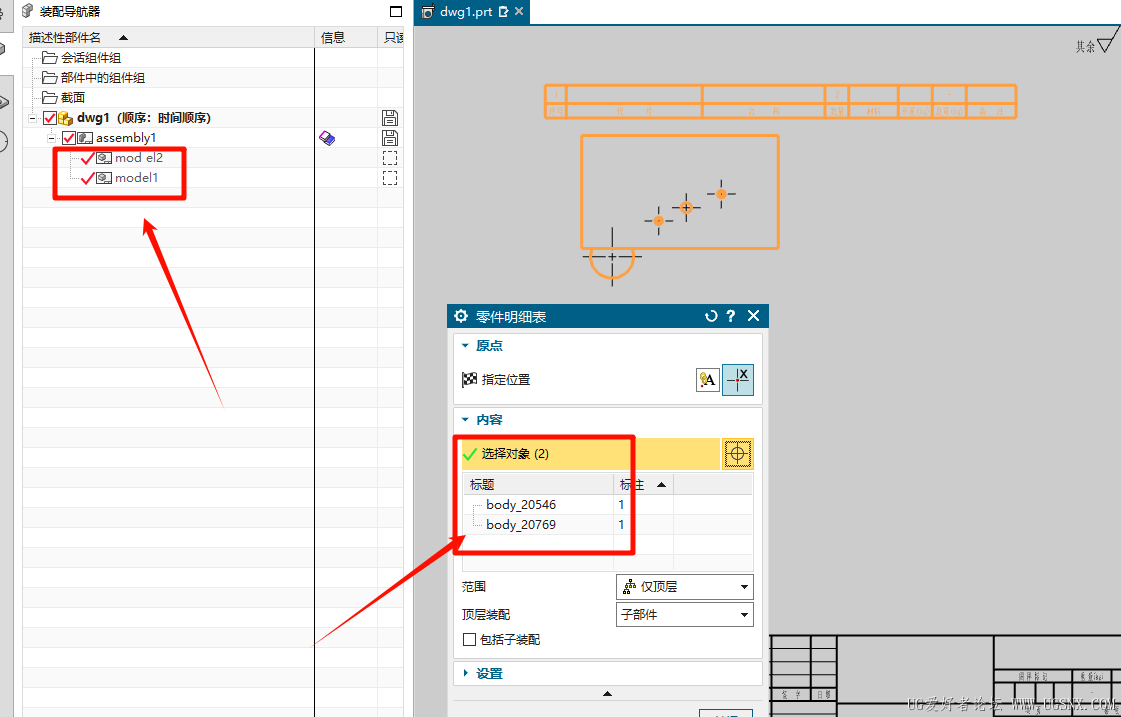Image resolution: width=1121 pixels, height=717 pixels.
Task: Click the save status icon in dwg1 row
Action: [390, 118]
